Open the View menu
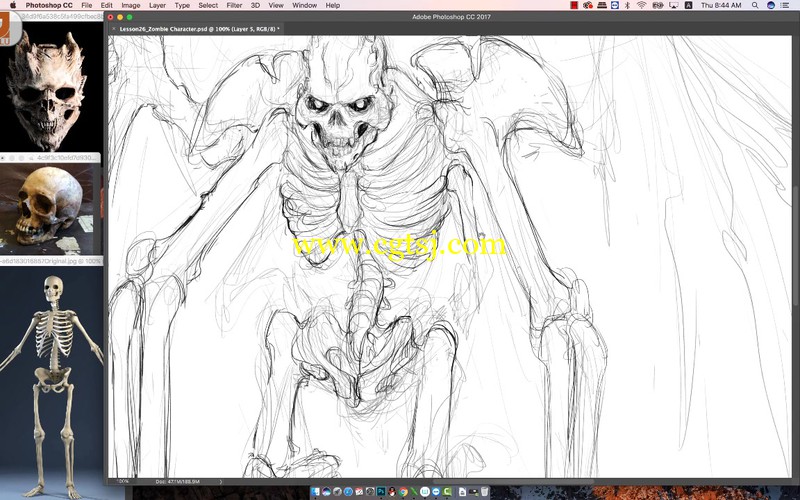Screen dimensions: 800x500 click(x=276, y=5)
